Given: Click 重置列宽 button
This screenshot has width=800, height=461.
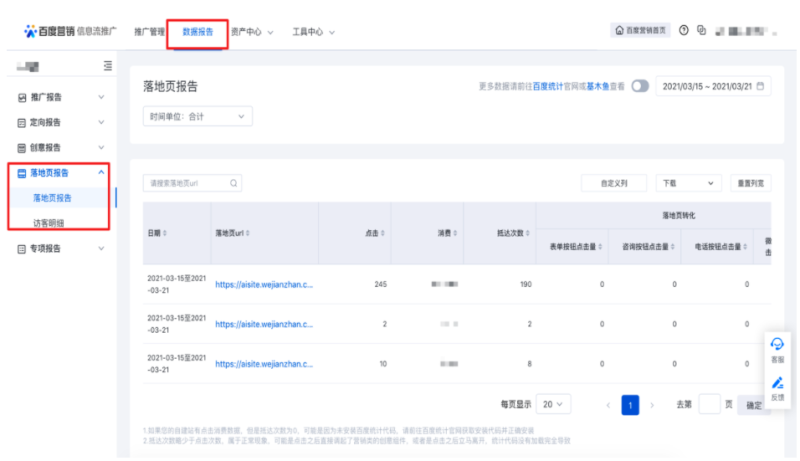Looking at the screenshot, I should click(751, 183).
